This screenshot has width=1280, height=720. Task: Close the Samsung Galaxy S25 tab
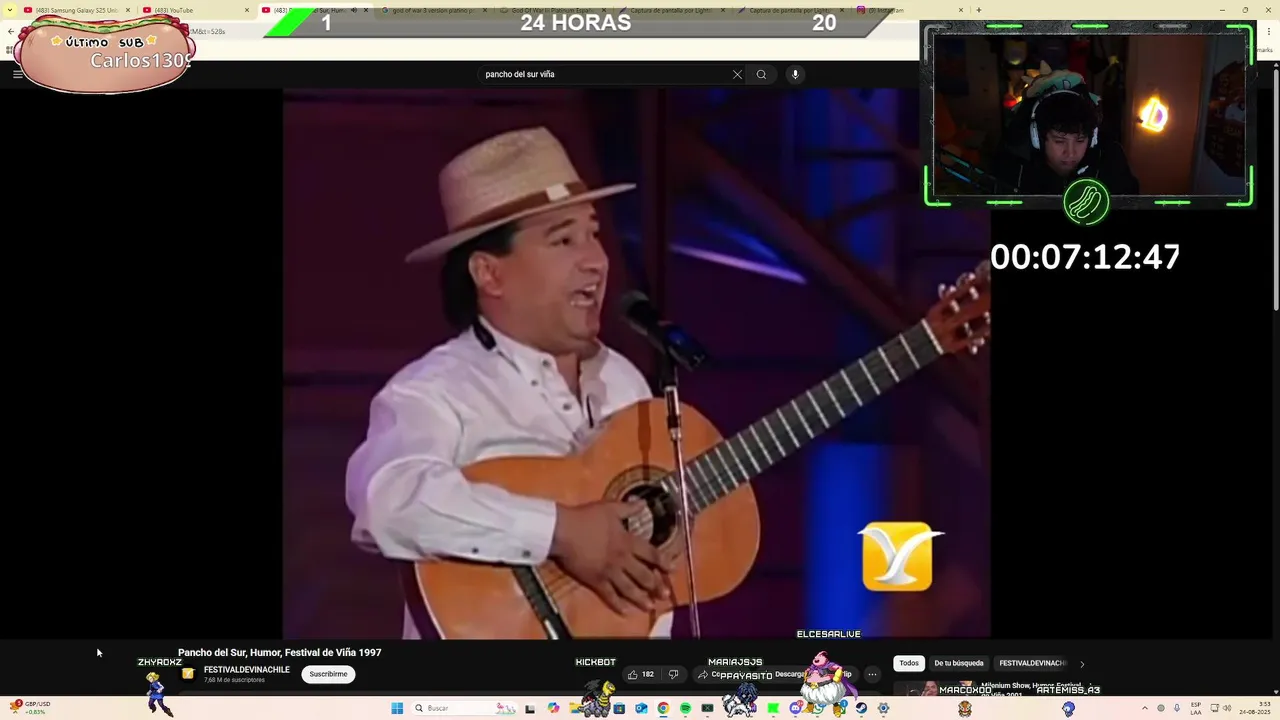[x=128, y=10]
